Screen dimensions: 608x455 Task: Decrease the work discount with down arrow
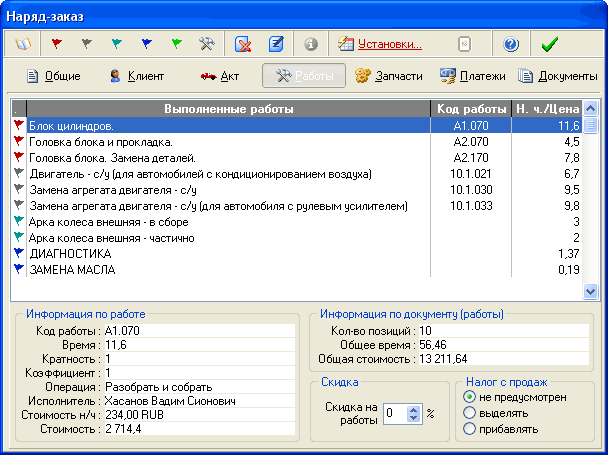point(414,418)
